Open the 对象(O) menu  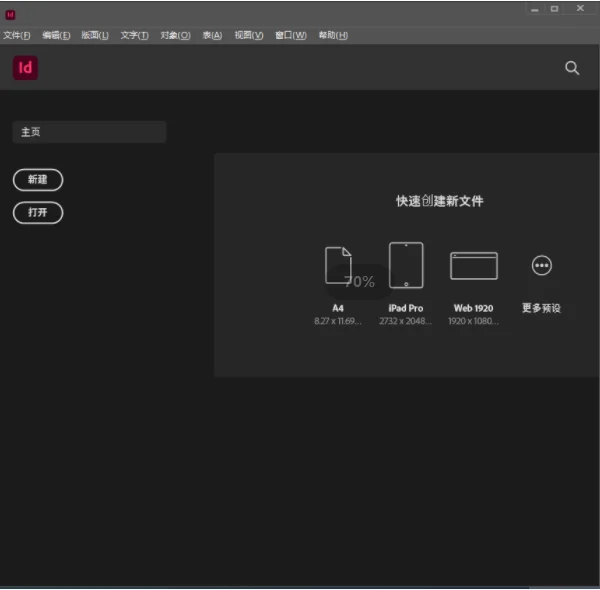175,36
